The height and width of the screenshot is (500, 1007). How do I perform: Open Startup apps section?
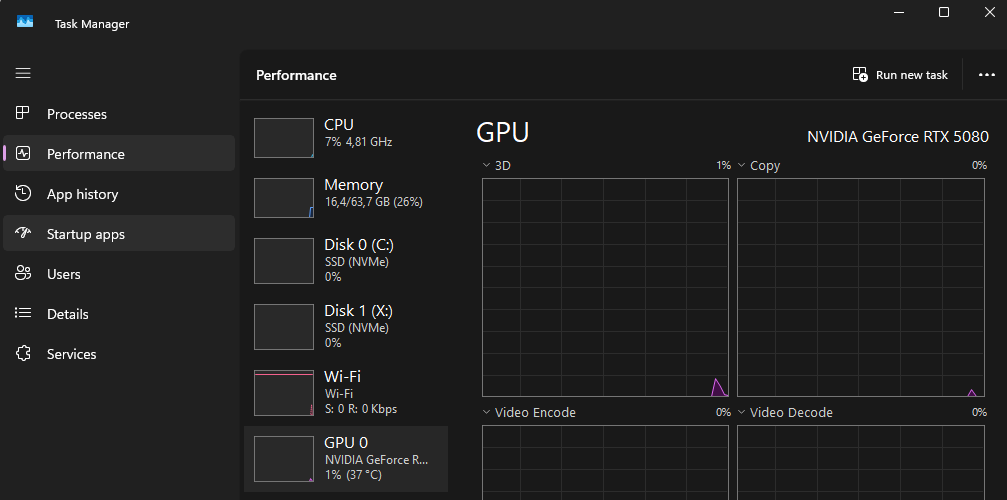point(119,234)
